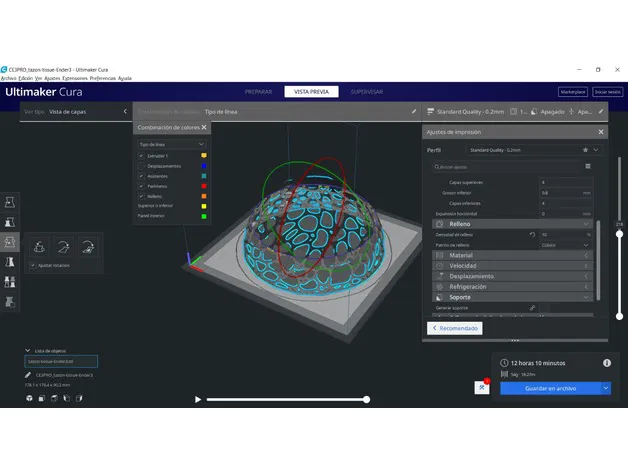
Task: Click the Recomendado button
Action: click(455, 328)
